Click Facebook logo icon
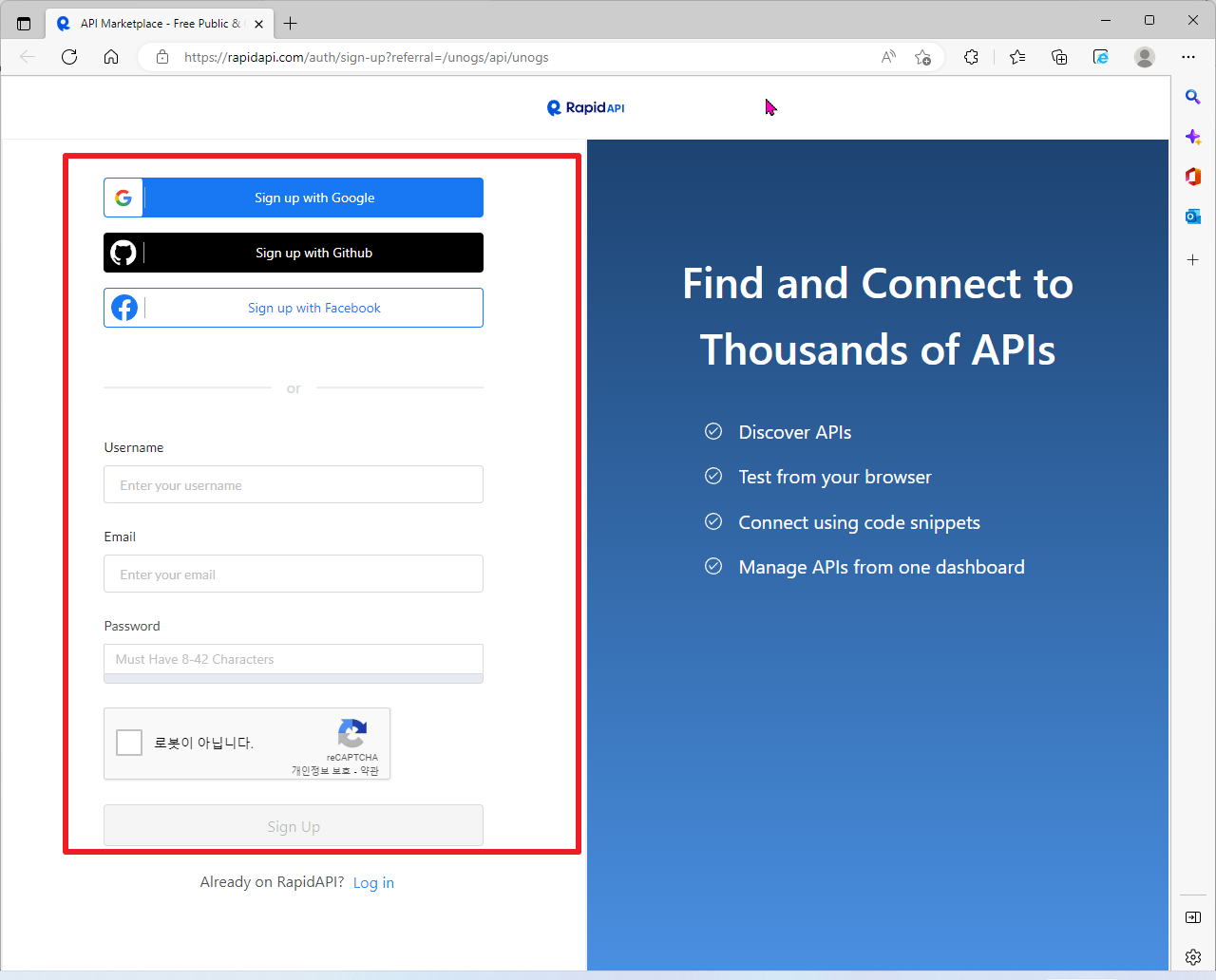The width and height of the screenshot is (1216, 980). click(x=124, y=308)
